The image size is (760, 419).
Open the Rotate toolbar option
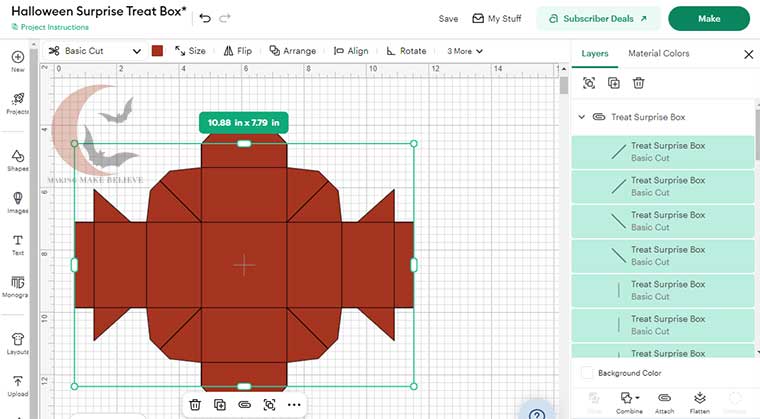(x=406, y=50)
